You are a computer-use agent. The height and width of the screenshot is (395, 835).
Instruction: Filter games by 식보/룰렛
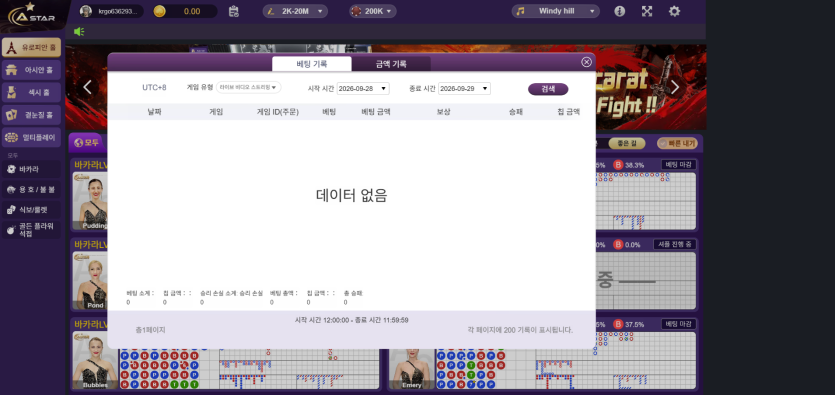[31, 210]
